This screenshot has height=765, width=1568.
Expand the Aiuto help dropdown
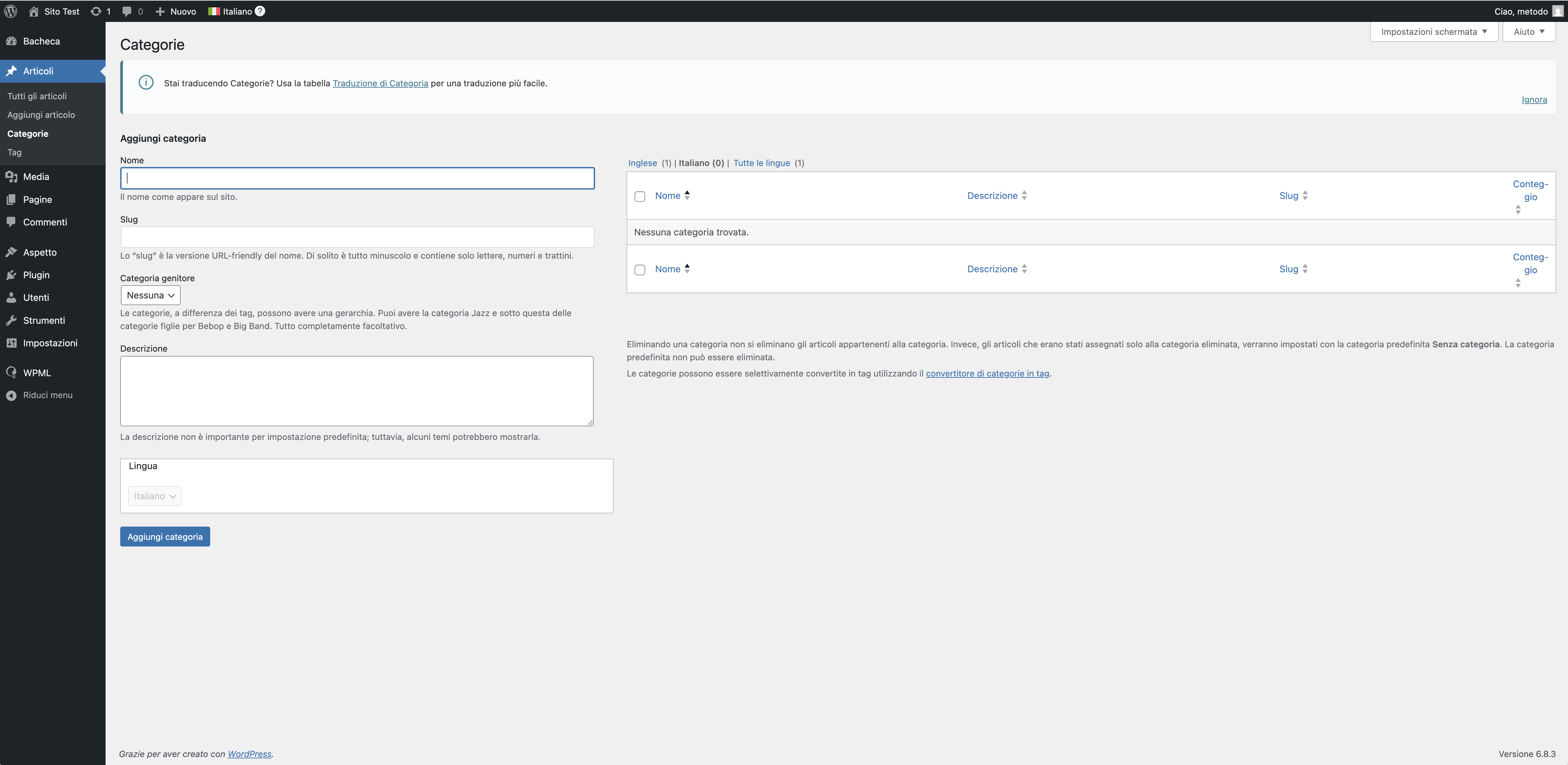coord(1528,32)
